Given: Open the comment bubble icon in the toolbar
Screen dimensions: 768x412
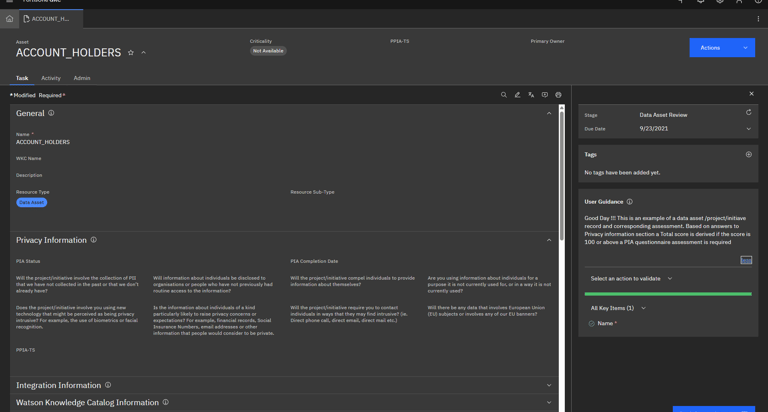Looking at the screenshot, I should coord(545,95).
